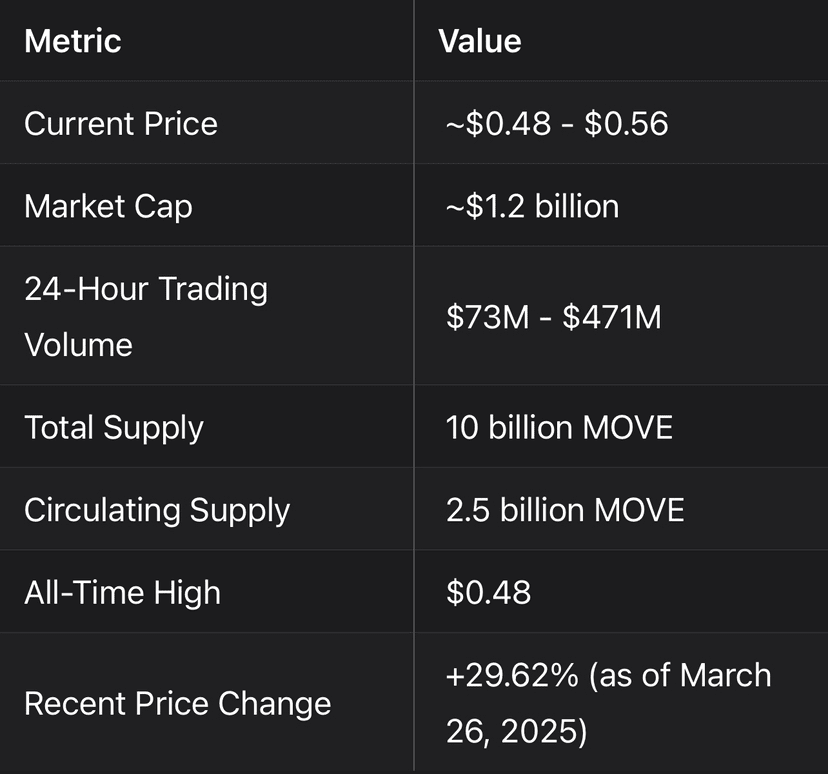The width and height of the screenshot is (828, 774).
Task: Click the divider between Metric and Value headers
Action: (x=414, y=41)
